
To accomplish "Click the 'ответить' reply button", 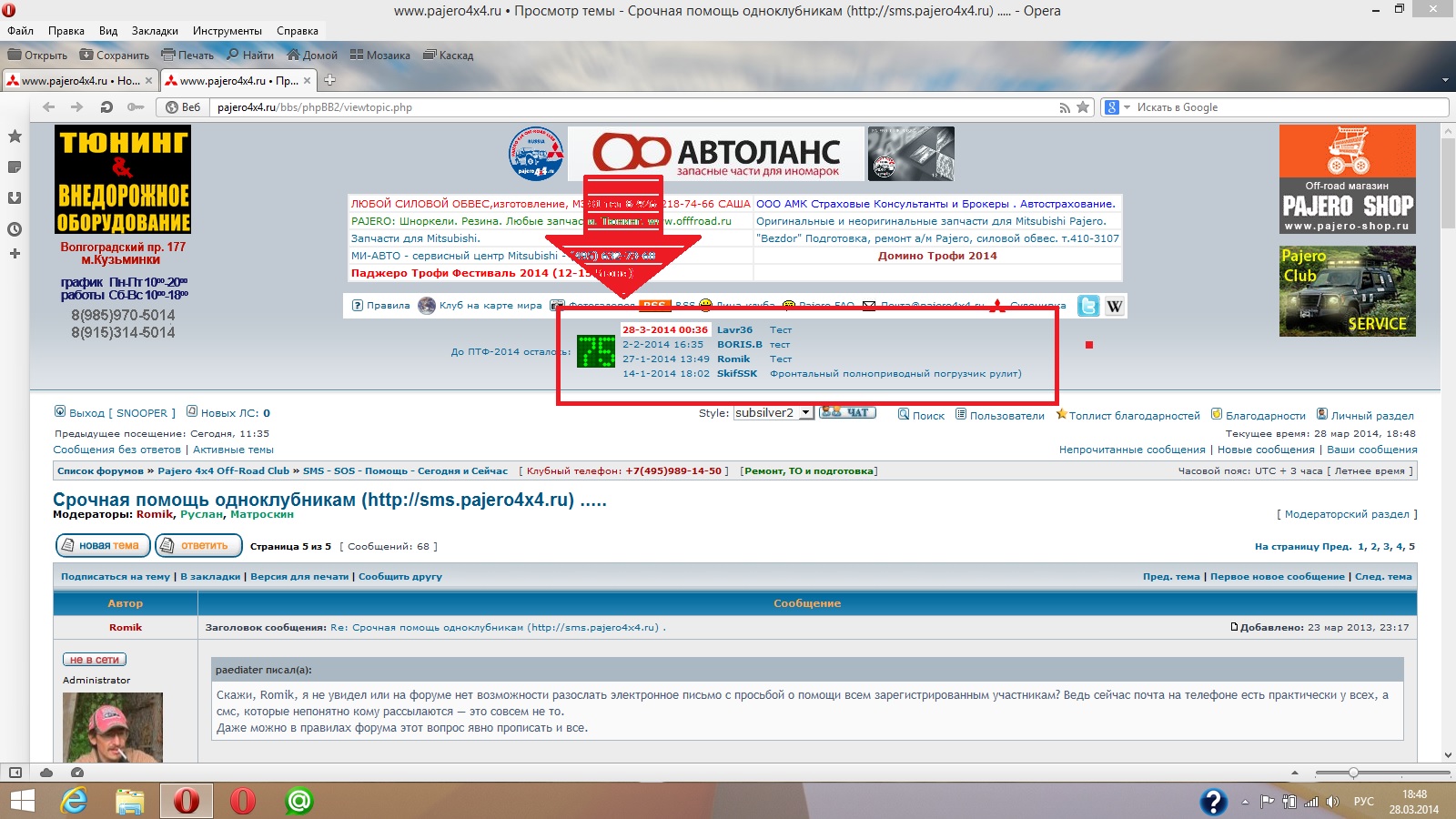I will click(198, 546).
